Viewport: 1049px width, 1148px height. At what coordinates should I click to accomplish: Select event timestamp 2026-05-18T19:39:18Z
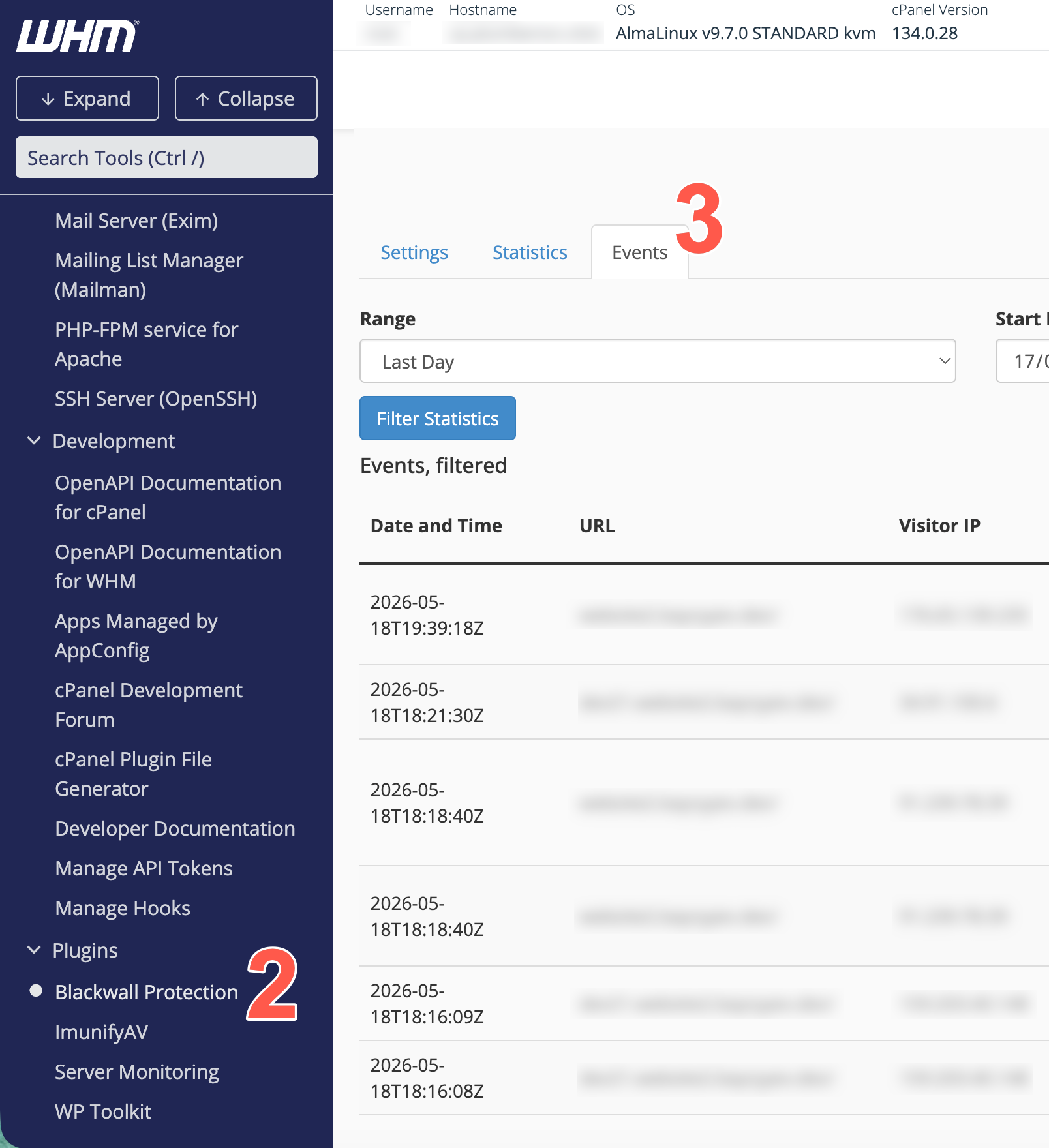click(x=427, y=615)
